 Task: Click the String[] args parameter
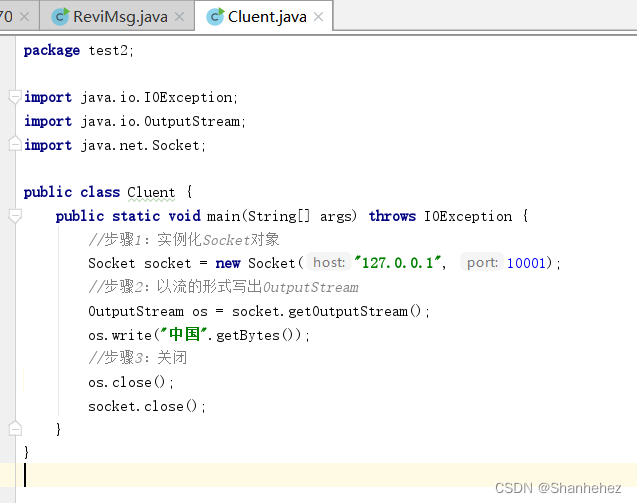pos(301,216)
